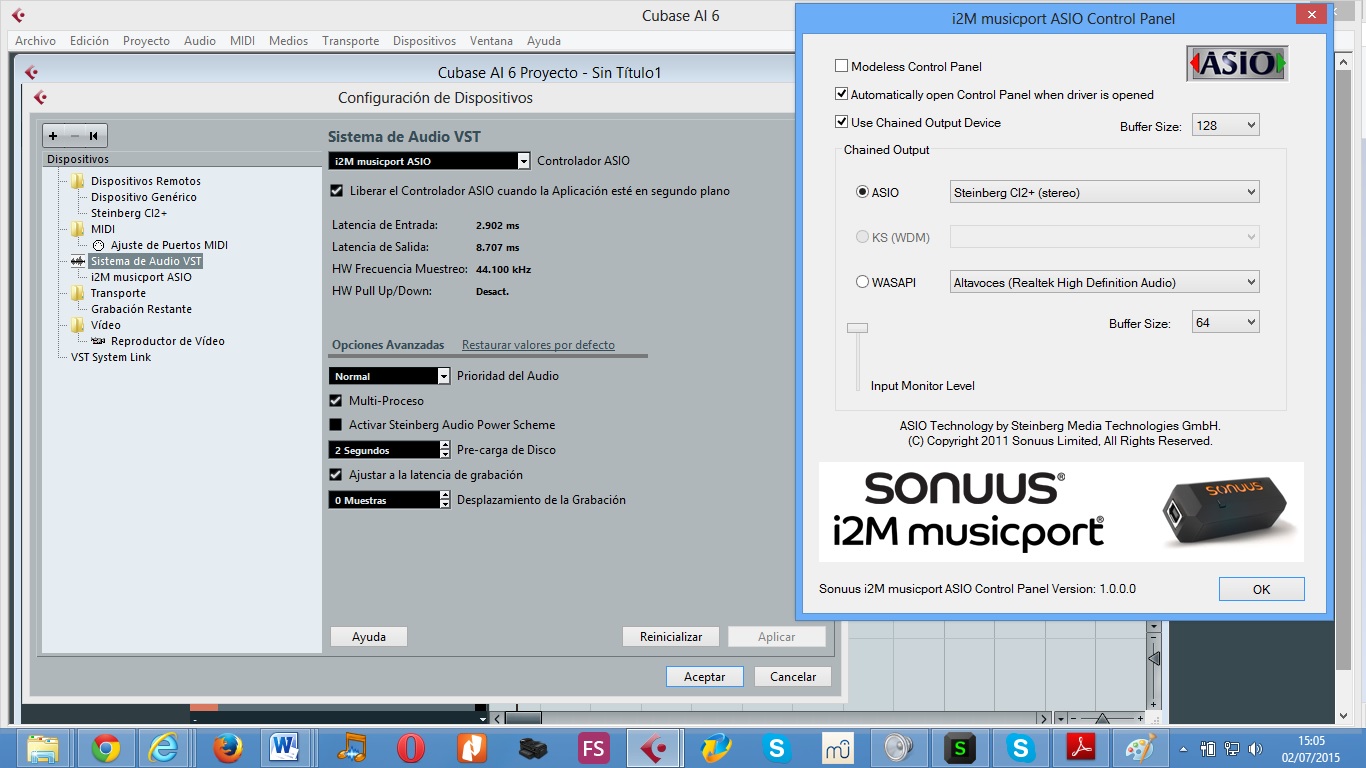This screenshot has height=768, width=1366.
Task: Click the Transporte folder icon
Action: (77, 293)
